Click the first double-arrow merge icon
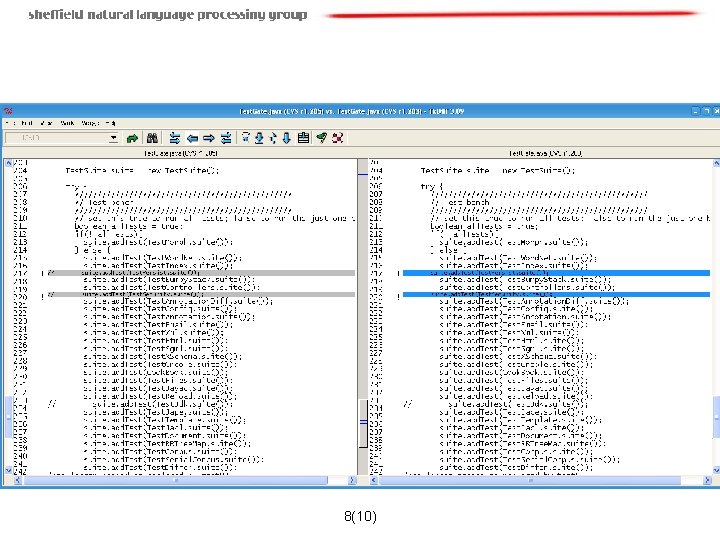The width and height of the screenshot is (720, 540). [174, 138]
